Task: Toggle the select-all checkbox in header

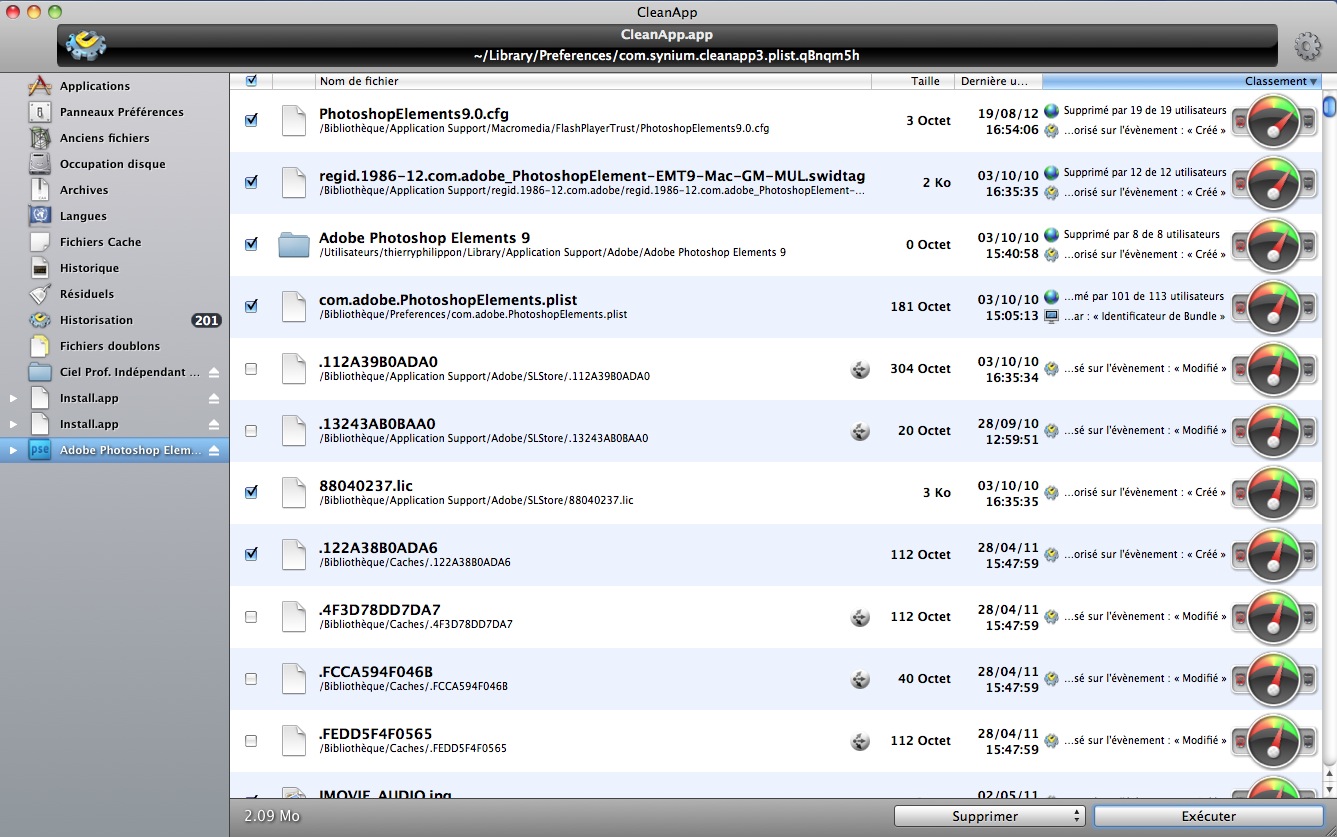Action: [251, 81]
